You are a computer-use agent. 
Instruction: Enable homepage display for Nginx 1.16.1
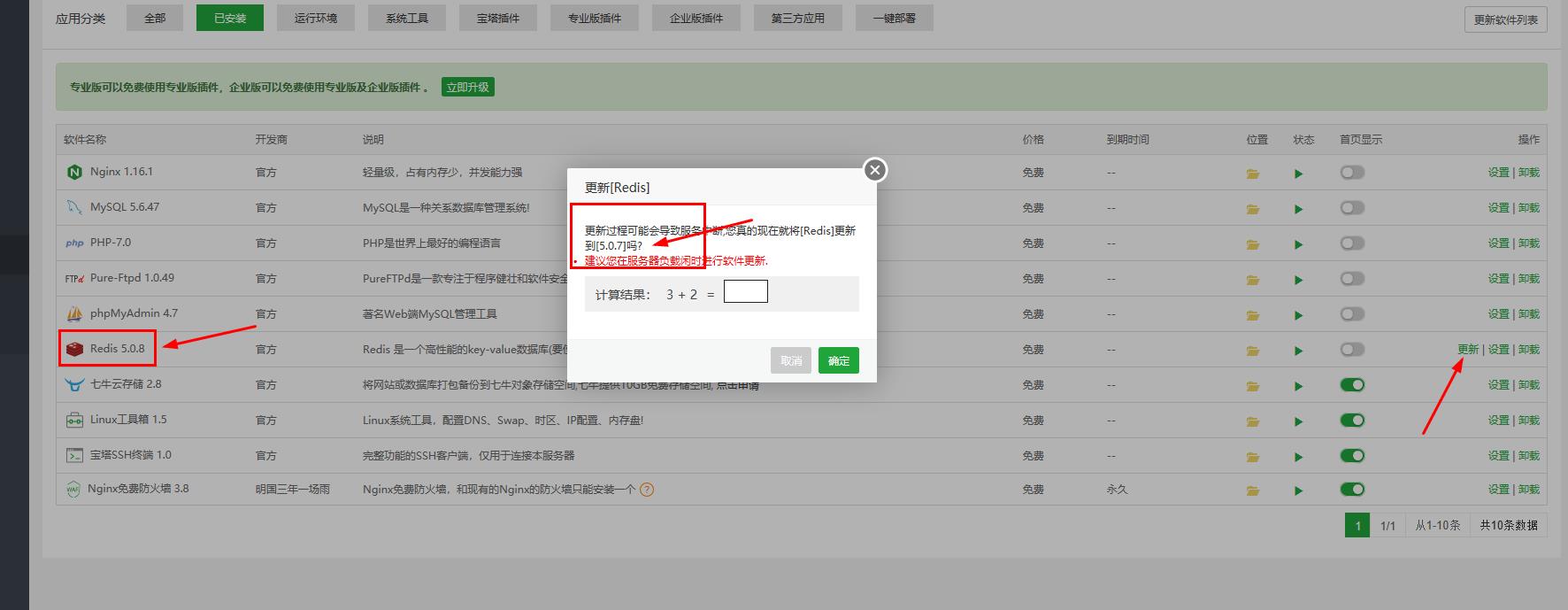(1352, 172)
